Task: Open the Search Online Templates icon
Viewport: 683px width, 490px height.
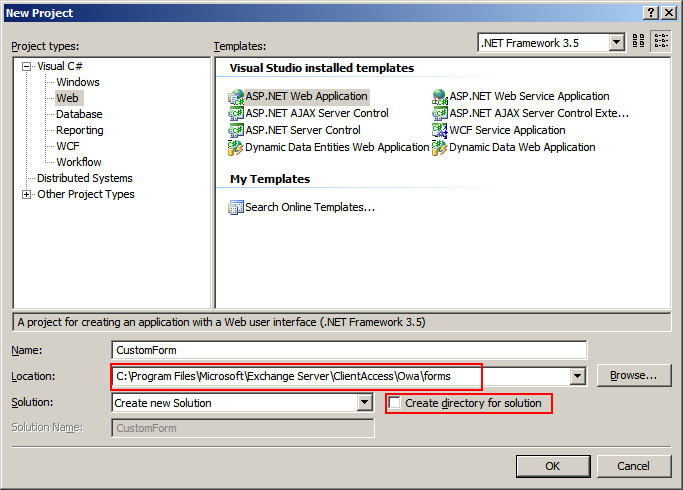Action: pos(236,207)
